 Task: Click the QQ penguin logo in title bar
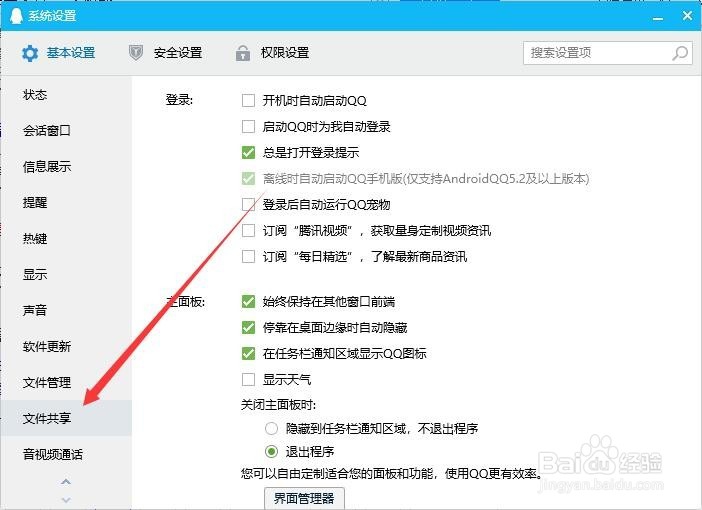point(16,16)
